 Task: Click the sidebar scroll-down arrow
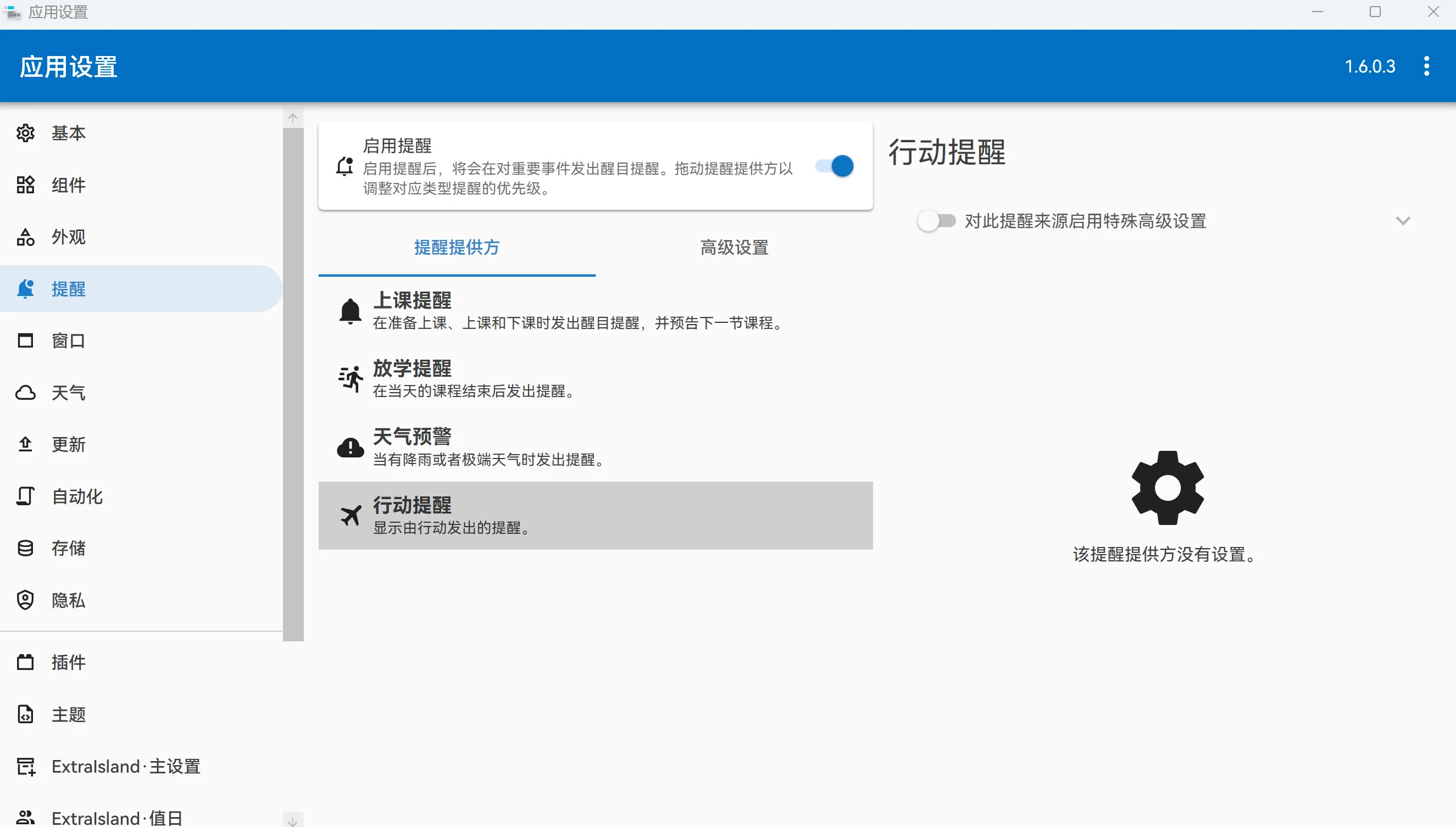pos(293,821)
